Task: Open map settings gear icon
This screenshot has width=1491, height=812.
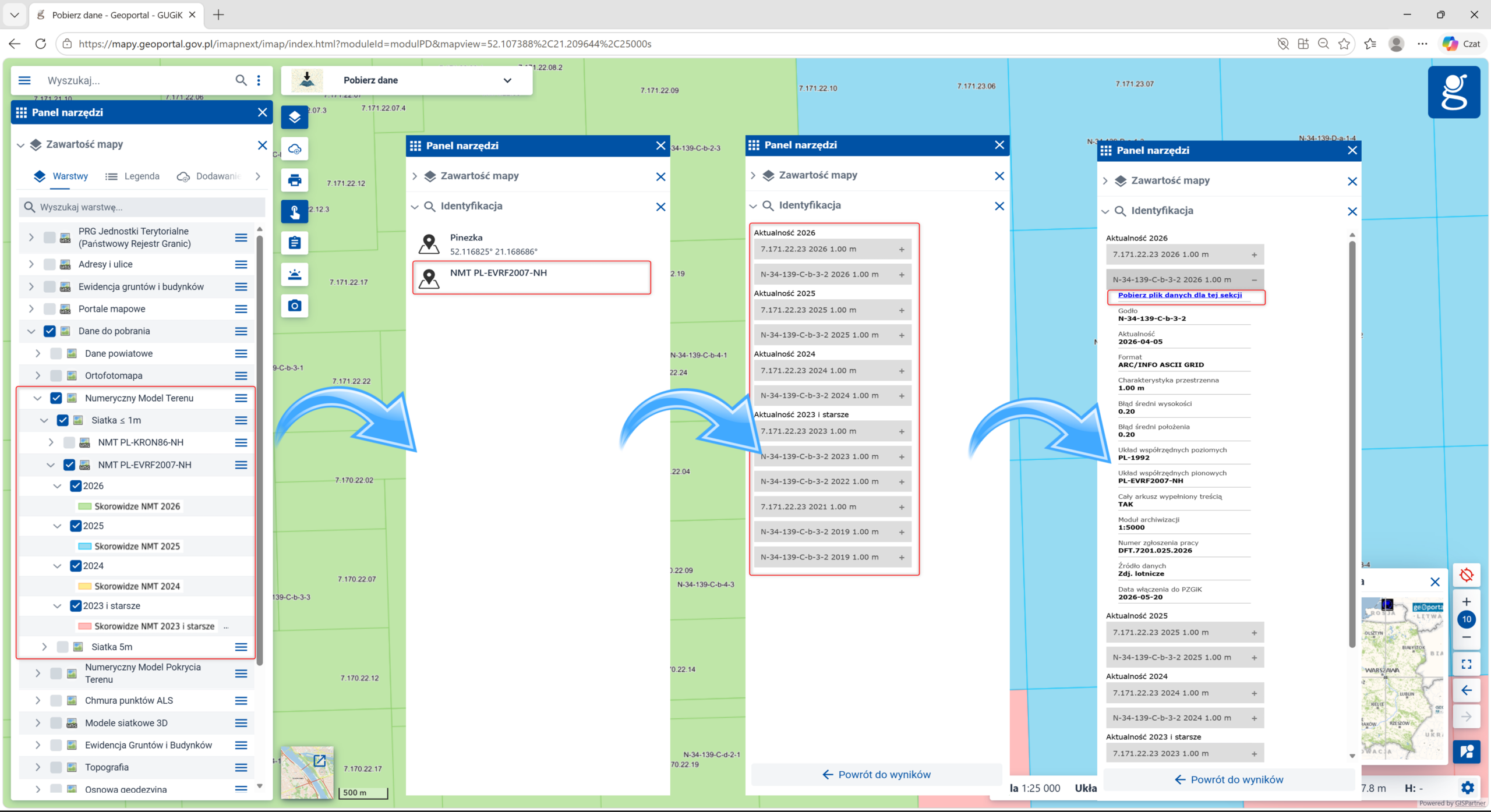Action: click(x=1467, y=788)
